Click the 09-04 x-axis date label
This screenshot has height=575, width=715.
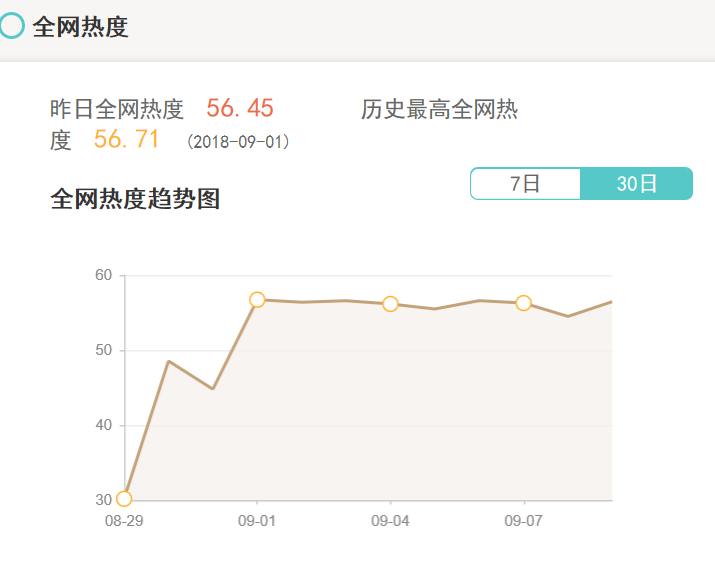click(390, 521)
